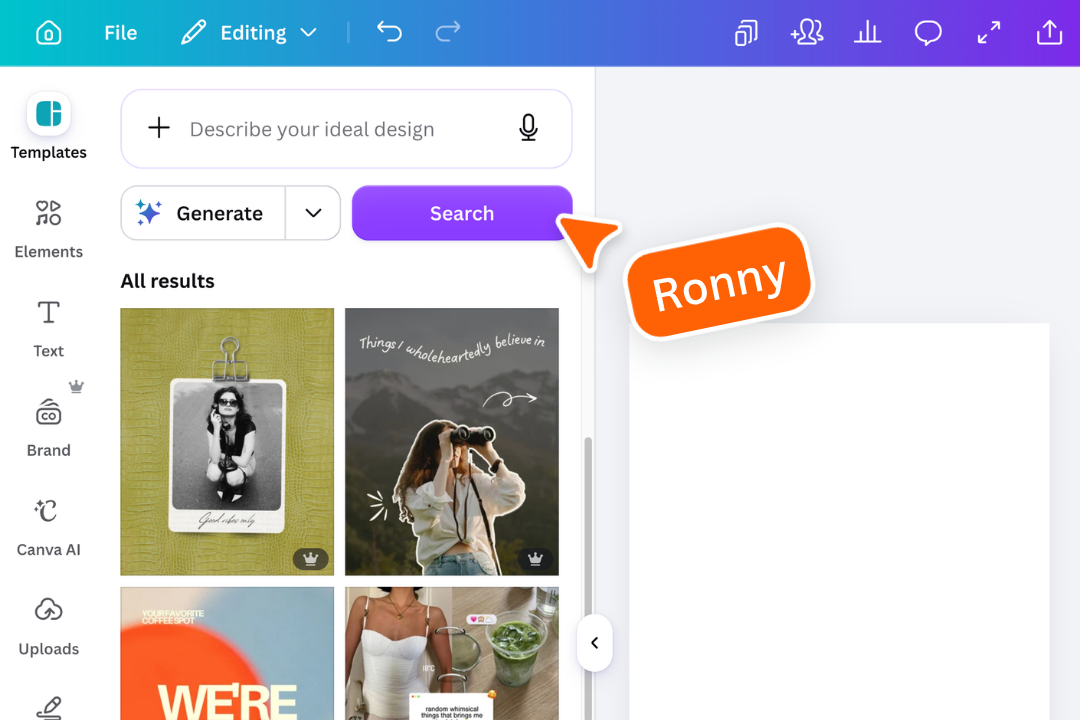Open the Elements sidebar tab

[48, 229]
